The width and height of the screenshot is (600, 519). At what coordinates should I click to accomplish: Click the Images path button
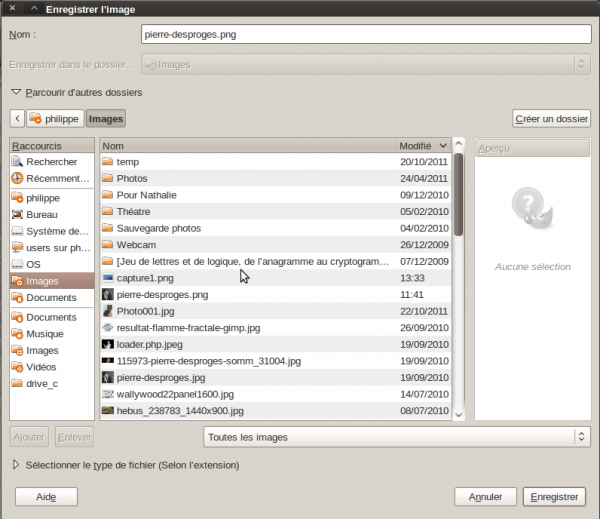(106, 119)
